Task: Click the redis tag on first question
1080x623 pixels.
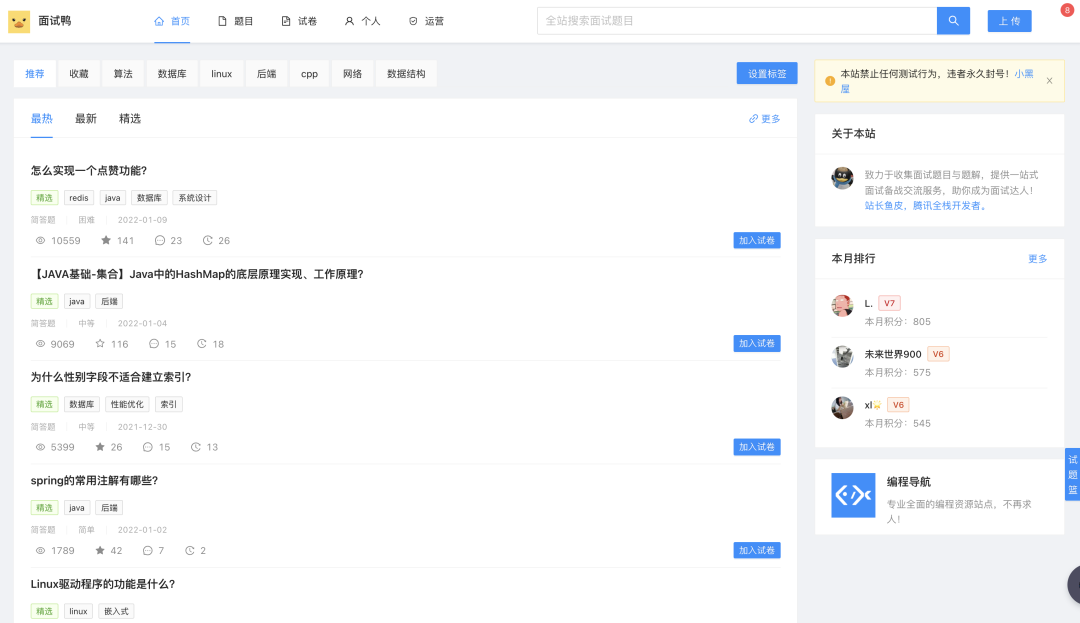Action: [x=79, y=198]
